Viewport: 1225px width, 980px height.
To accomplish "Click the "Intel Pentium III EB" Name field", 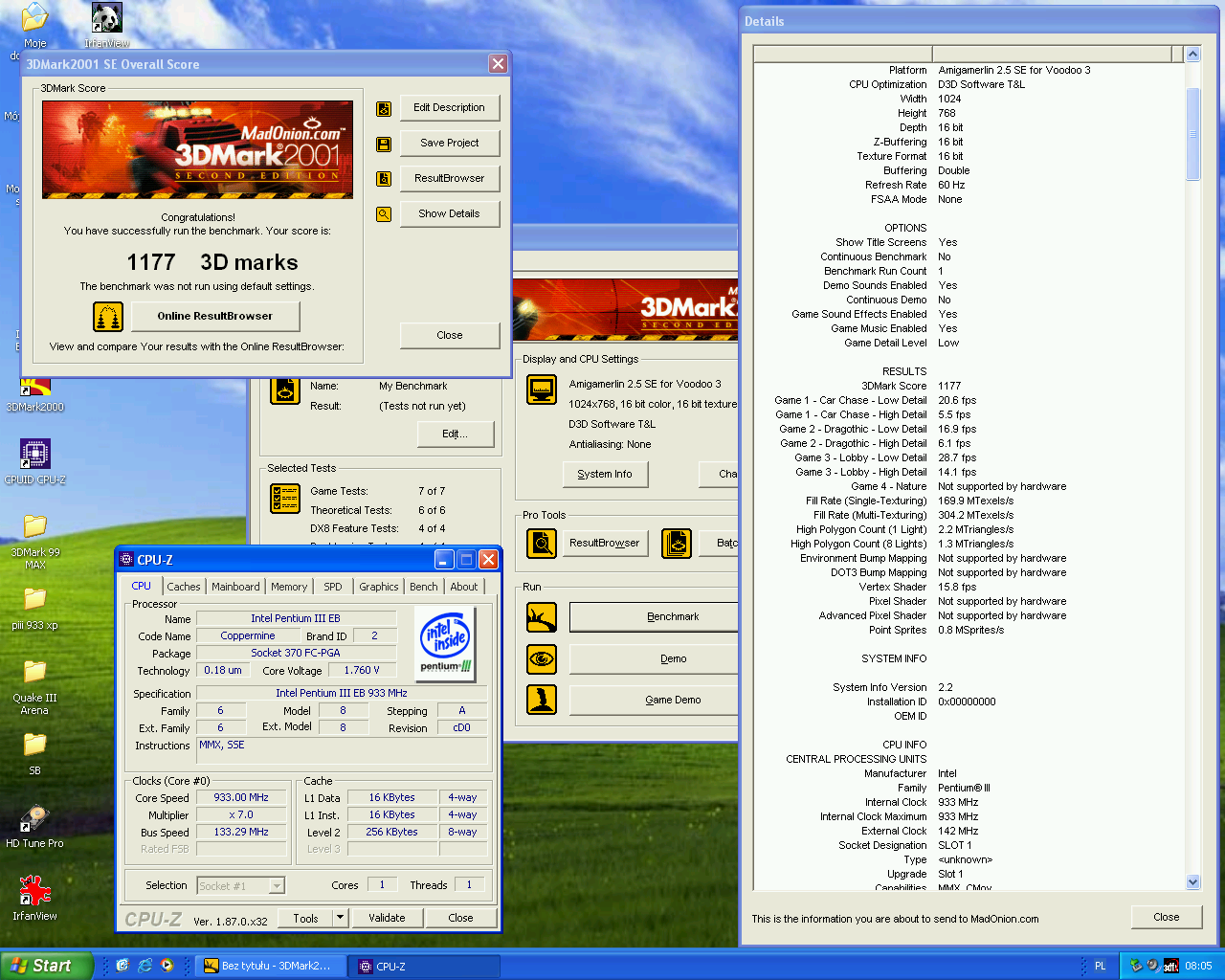I will point(296,619).
